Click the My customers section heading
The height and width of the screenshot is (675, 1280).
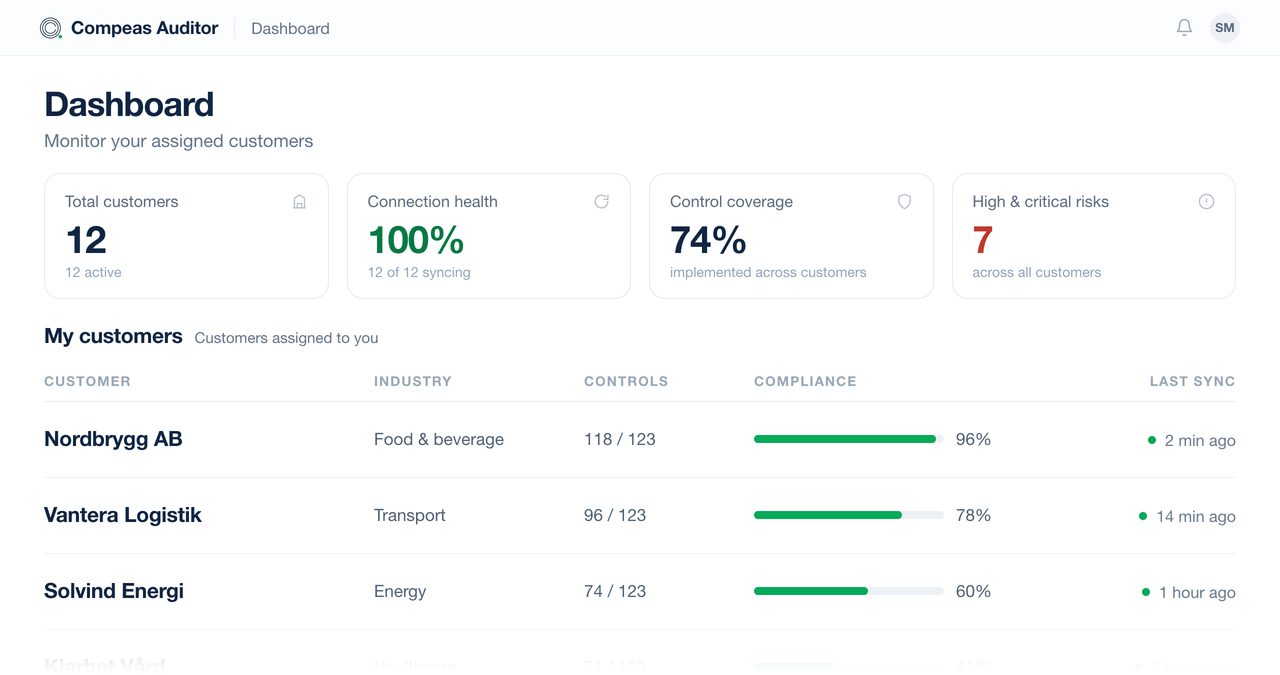pyautogui.click(x=113, y=336)
